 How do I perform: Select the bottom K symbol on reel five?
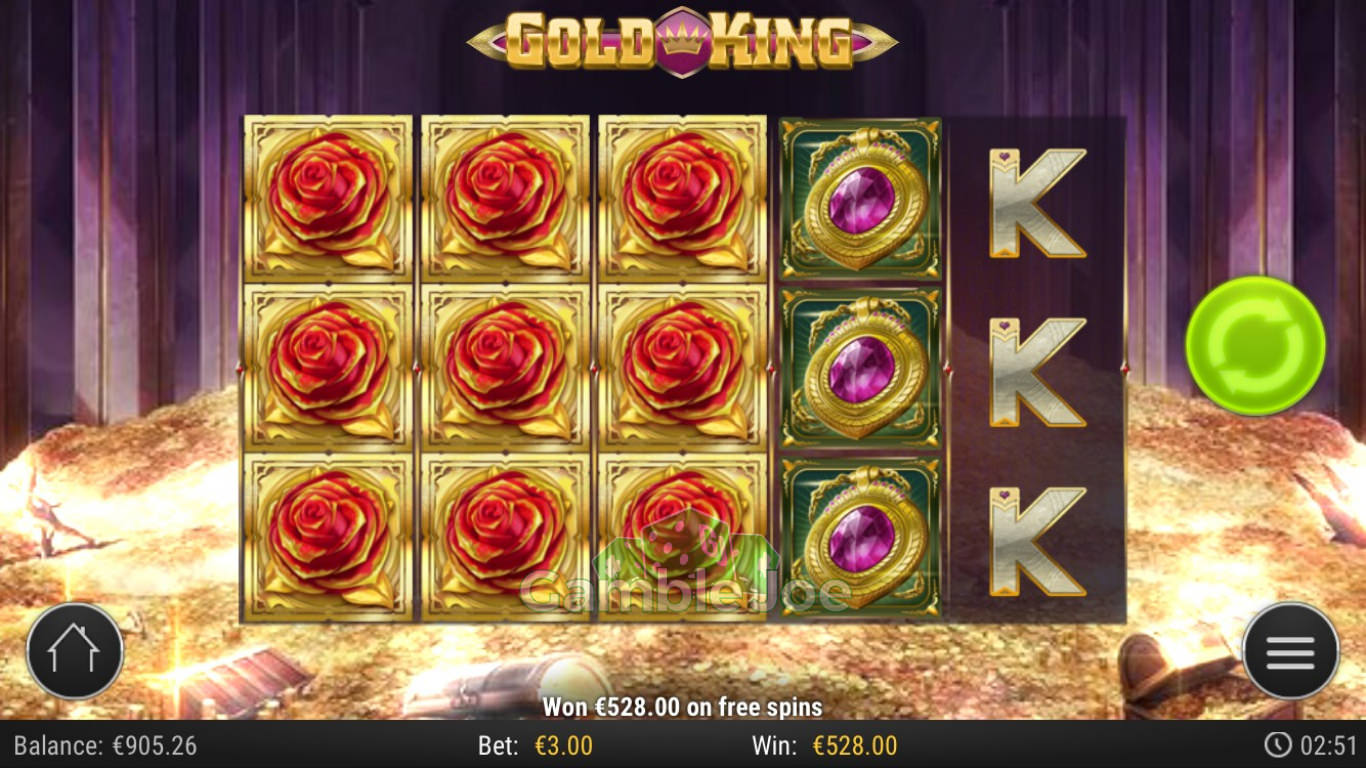(x=1037, y=541)
